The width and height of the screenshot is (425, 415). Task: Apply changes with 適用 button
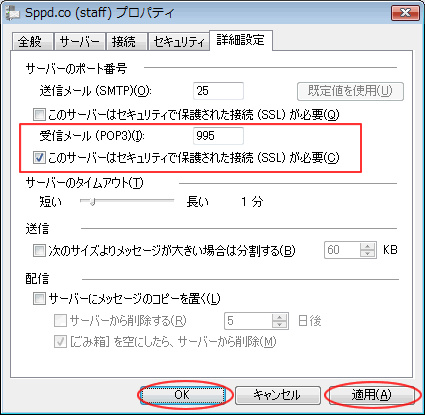tap(371, 395)
